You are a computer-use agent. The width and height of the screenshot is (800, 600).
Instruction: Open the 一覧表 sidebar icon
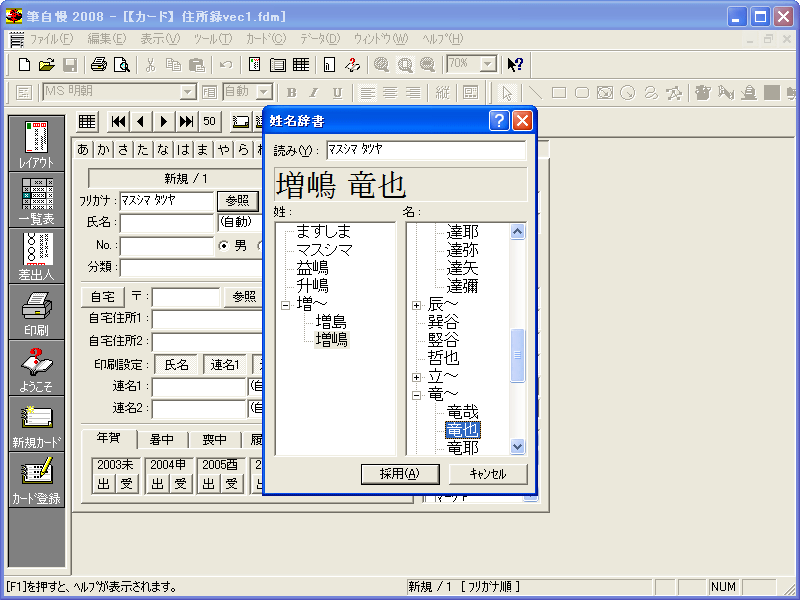click(37, 200)
